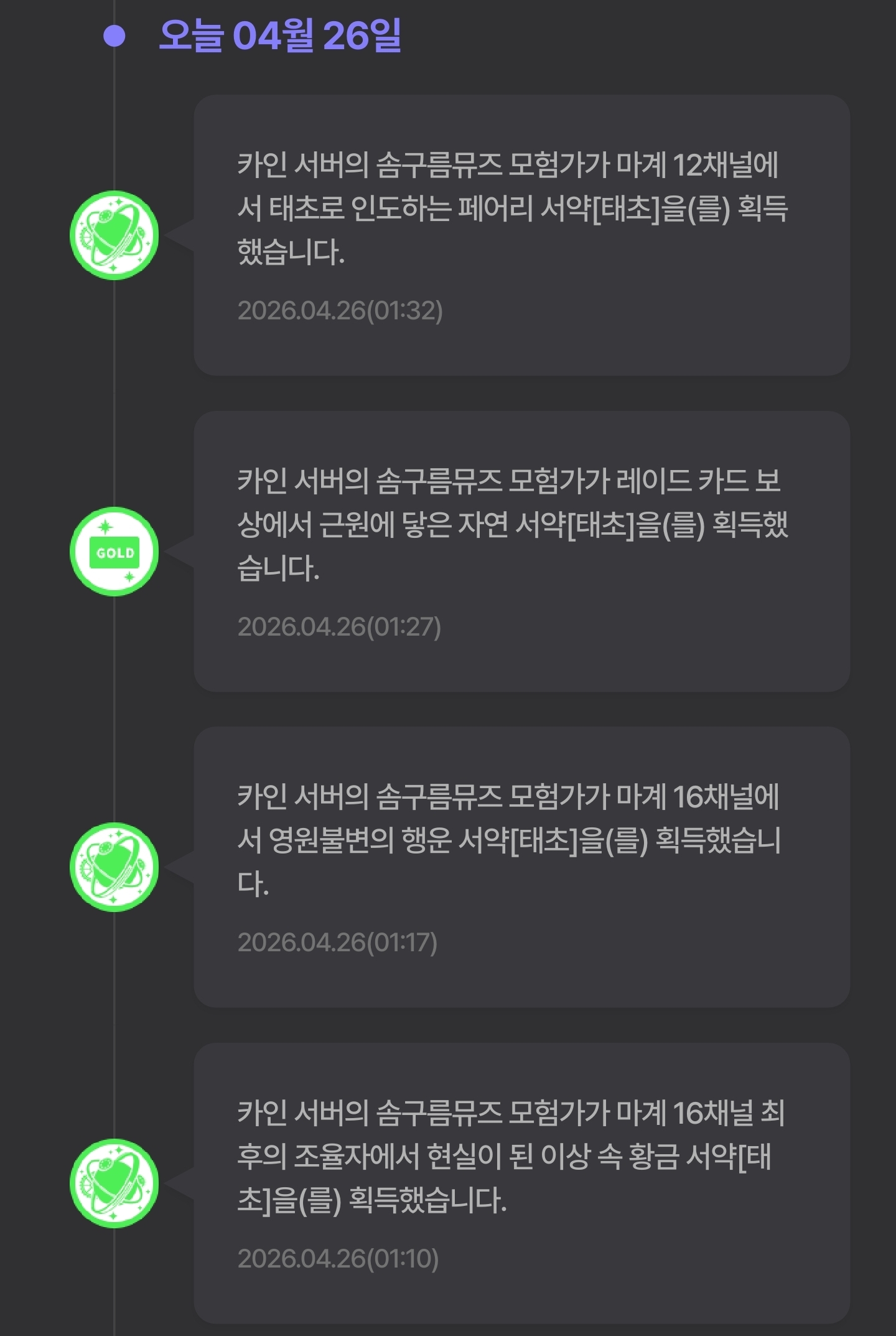Click the planet icon beside the 01:32 entry
This screenshot has width=896, height=1336.
tap(114, 235)
